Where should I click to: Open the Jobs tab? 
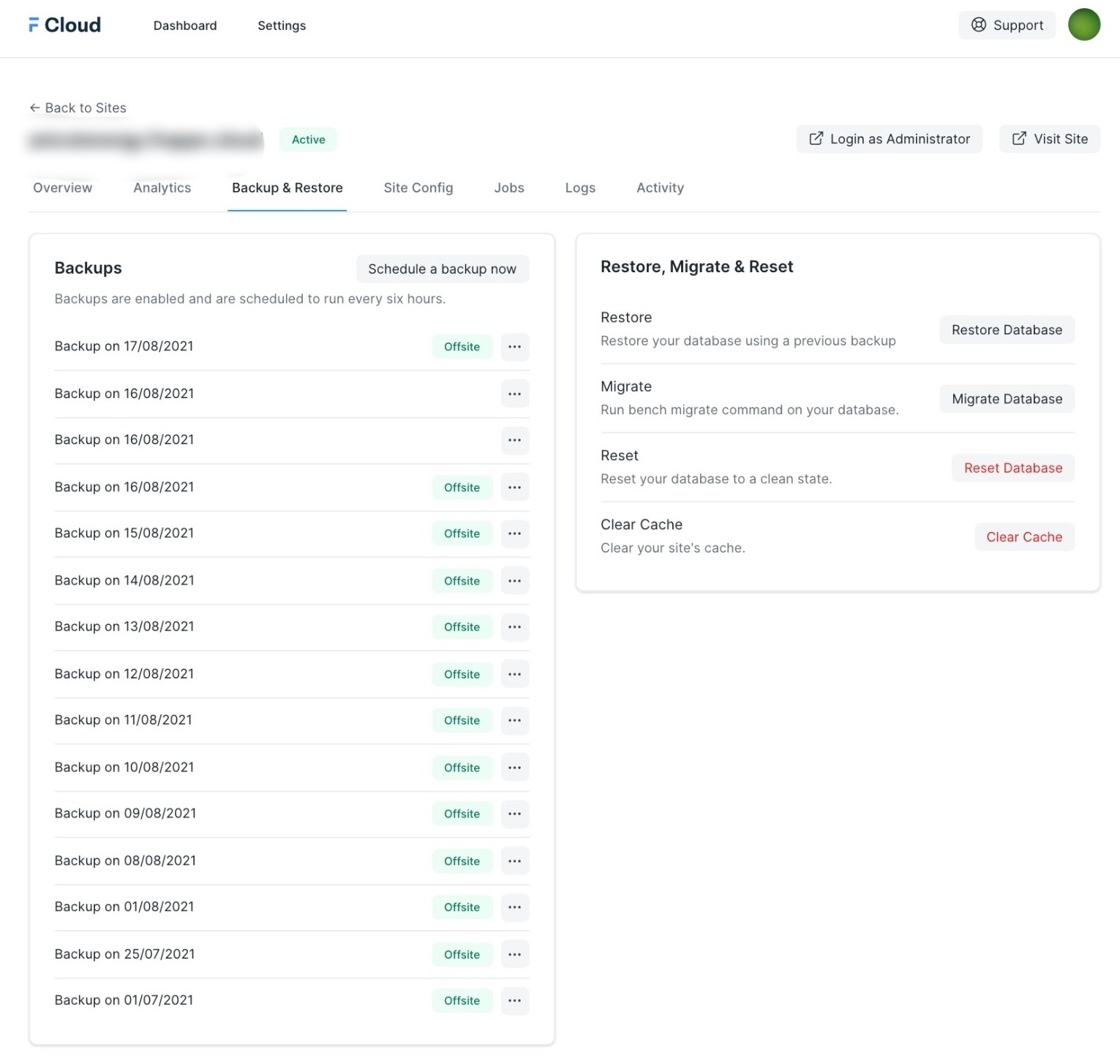point(509,188)
